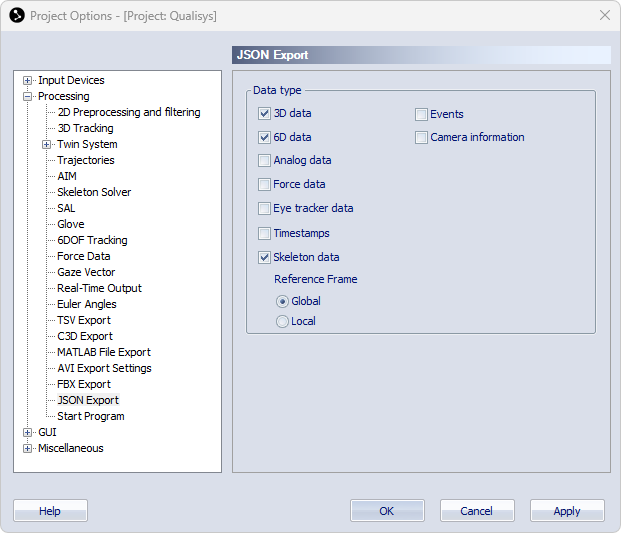This screenshot has width=621, height=533.
Task: Select 6DOF Tracking in the tree
Action: click(x=92, y=240)
